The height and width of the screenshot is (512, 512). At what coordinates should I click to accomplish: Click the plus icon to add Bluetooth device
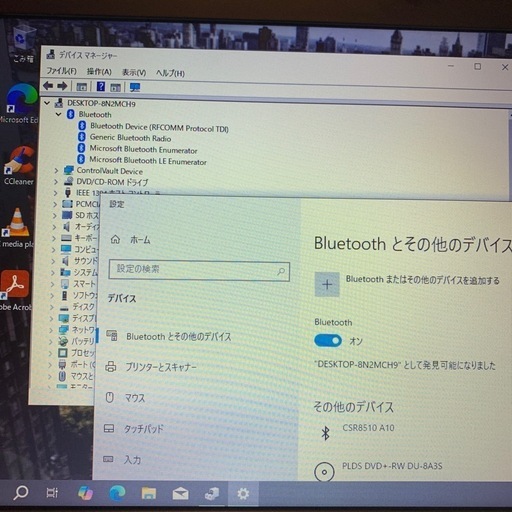(327, 284)
